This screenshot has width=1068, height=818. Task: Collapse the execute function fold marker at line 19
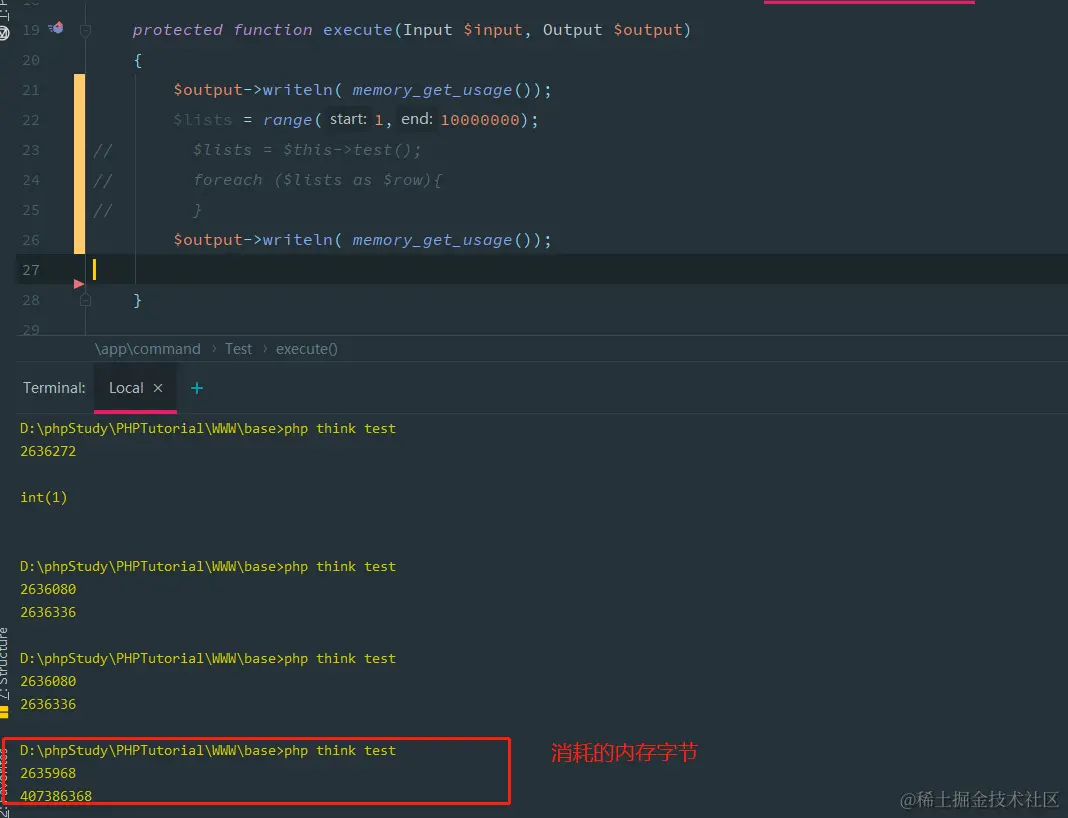click(85, 30)
